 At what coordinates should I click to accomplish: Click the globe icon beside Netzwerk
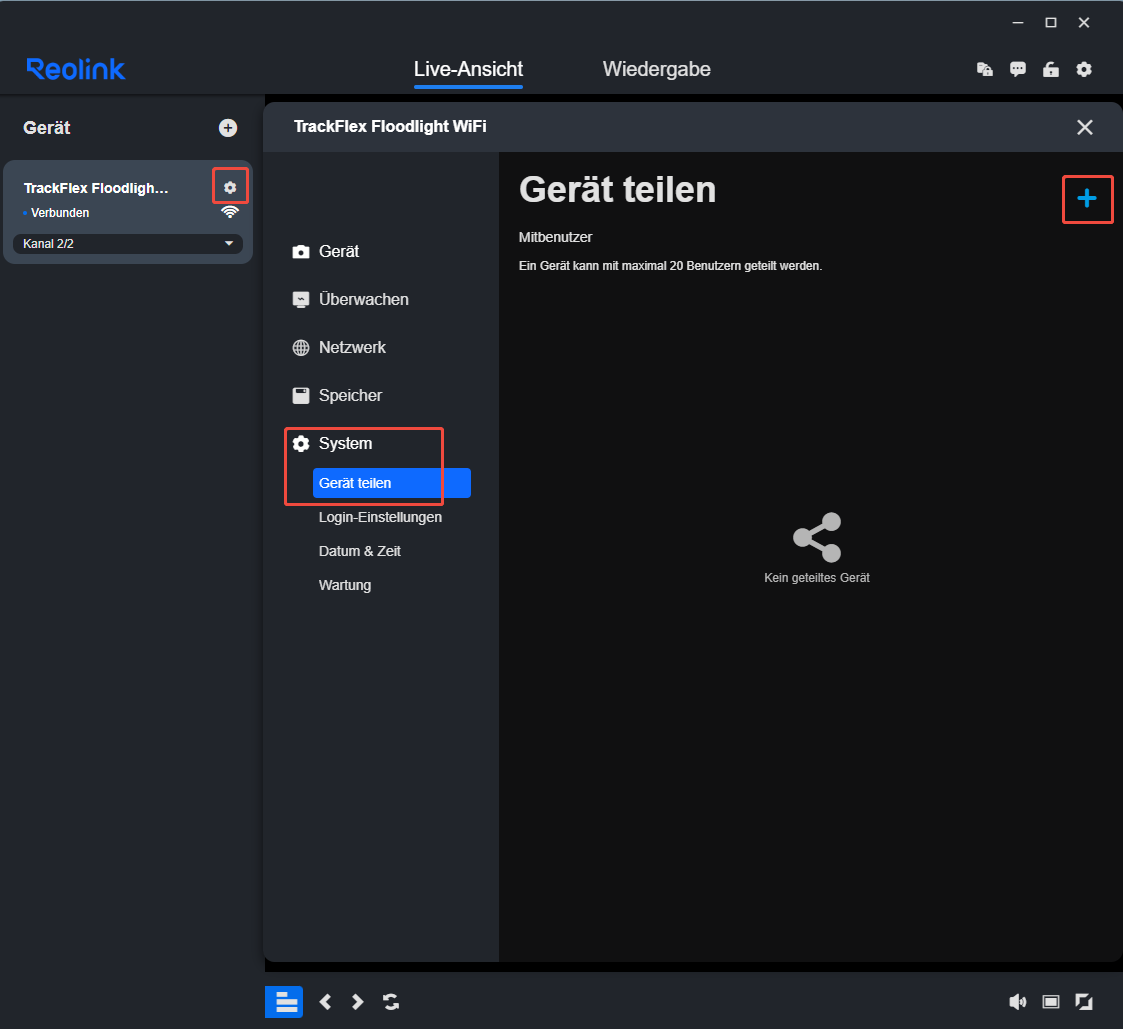pyautogui.click(x=301, y=347)
